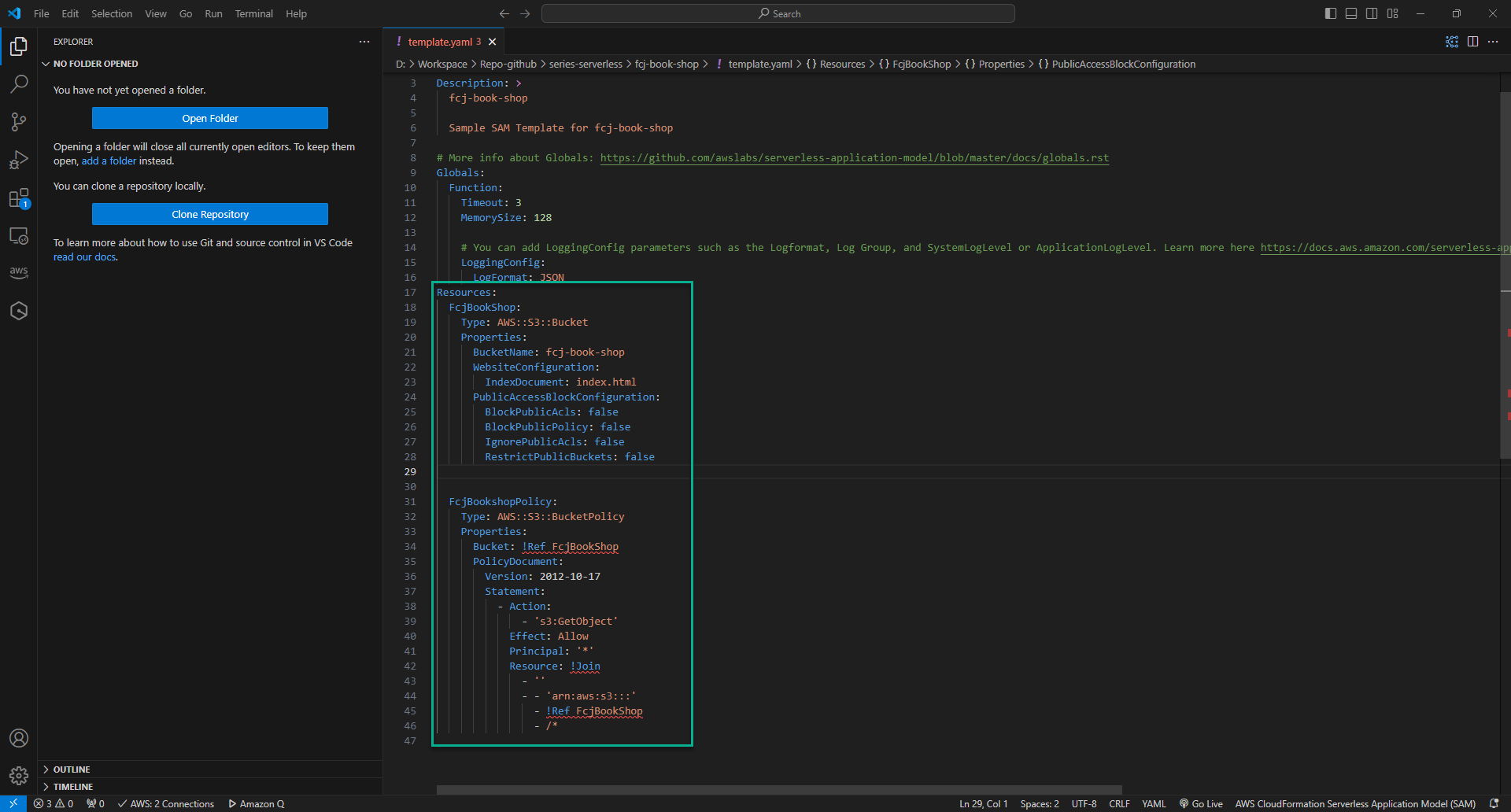The height and width of the screenshot is (812, 1511).
Task: Click the remote window indicator in status bar
Action: point(13,803)
